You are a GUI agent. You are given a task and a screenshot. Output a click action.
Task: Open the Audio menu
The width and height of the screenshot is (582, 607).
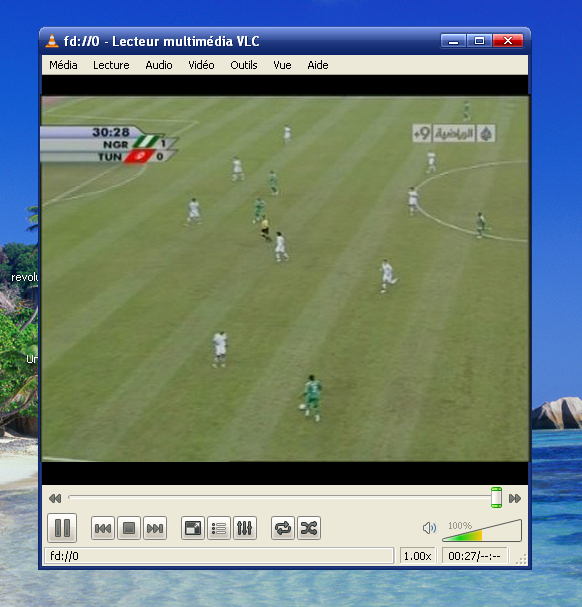click(x=159, y=65)
